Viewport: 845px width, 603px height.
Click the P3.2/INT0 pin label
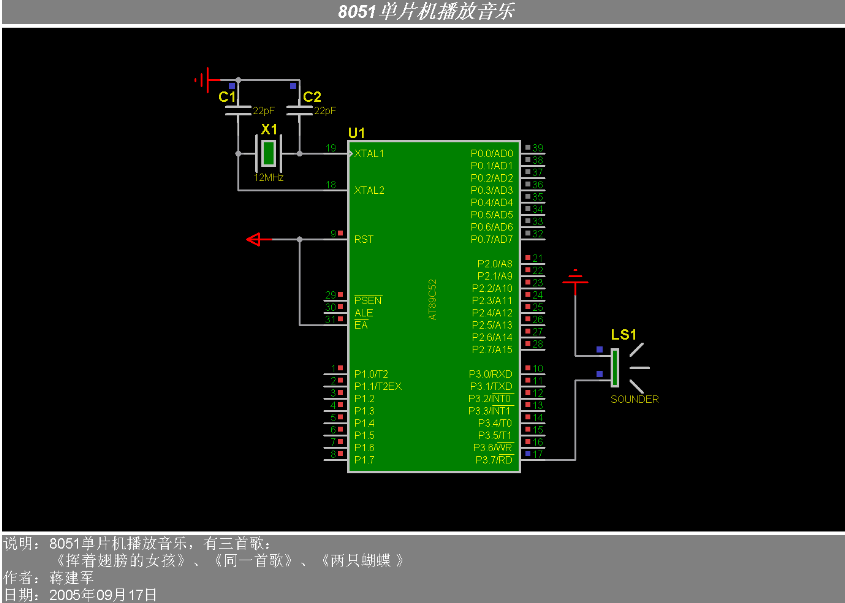(x=490, y=399)
